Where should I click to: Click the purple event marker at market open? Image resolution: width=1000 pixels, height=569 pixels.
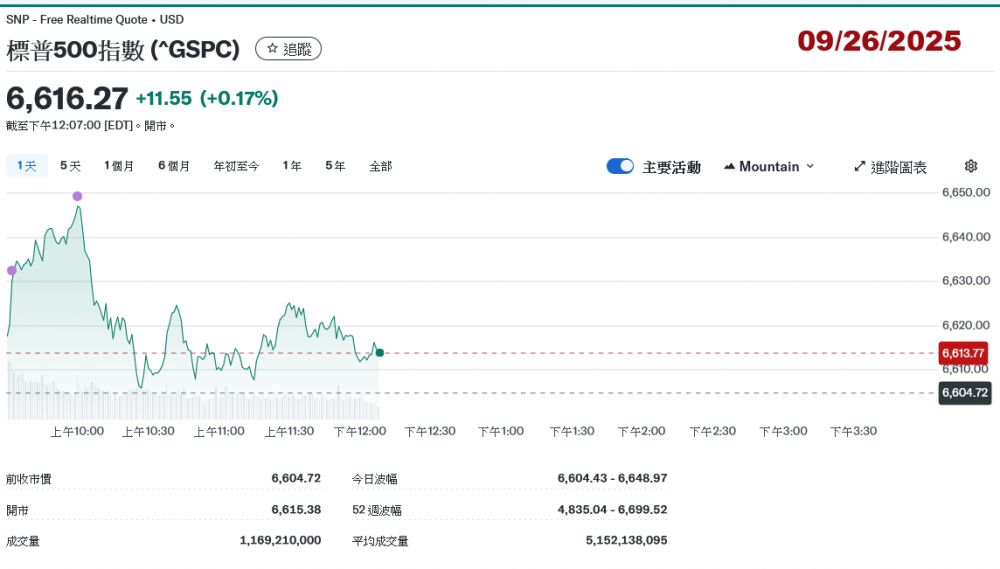click(12, 270)
